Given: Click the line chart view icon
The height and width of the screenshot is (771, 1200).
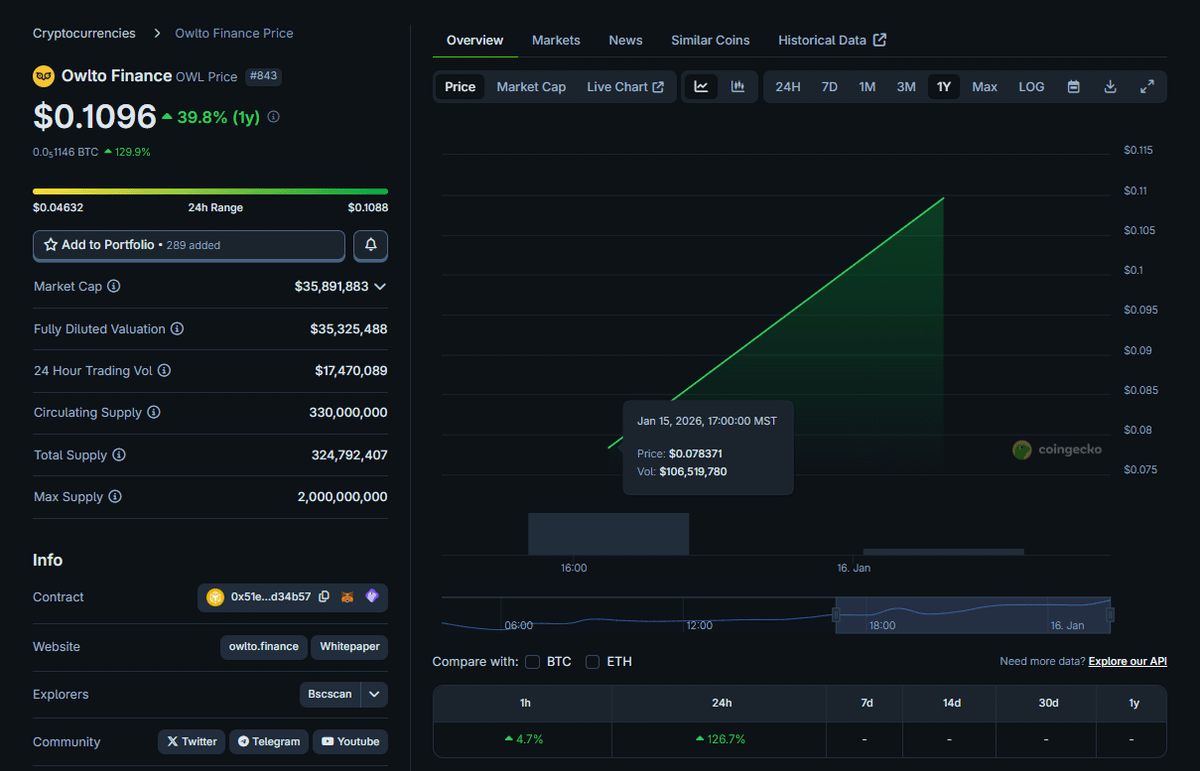Looking at the screenshot, I should (701, 87).
